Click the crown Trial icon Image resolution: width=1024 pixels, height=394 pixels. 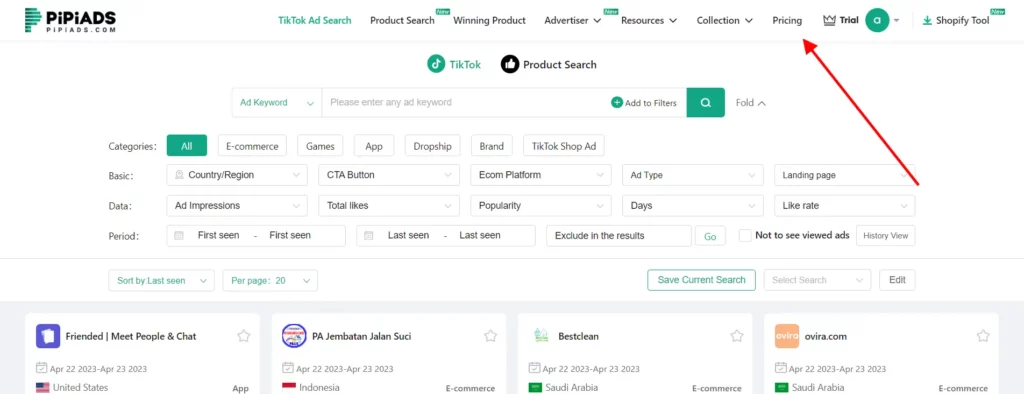(829, 20)
